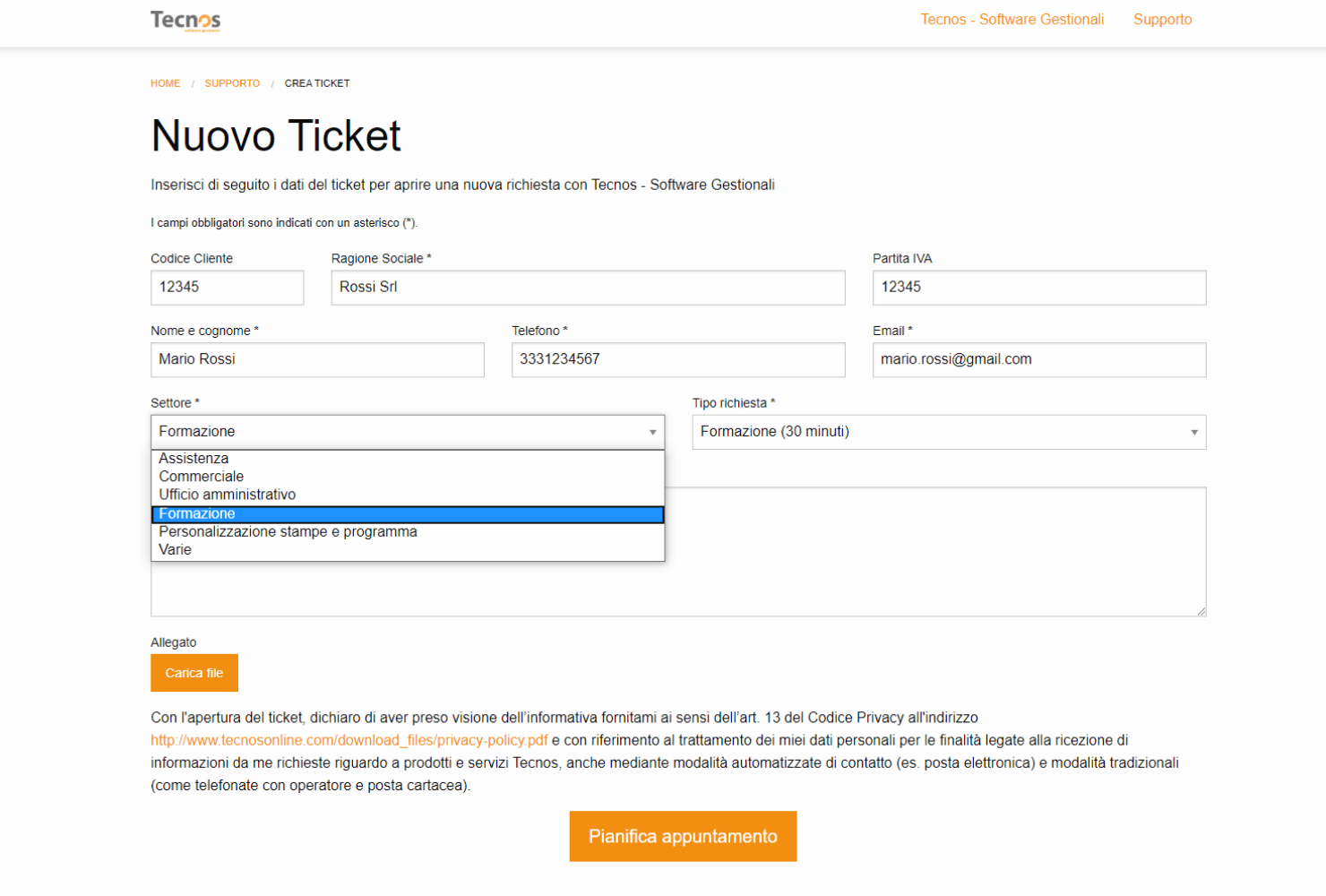Click the Pianifica appuntamento button
The width and height of the screenshot is (1326, 896).
click(x=683, y=836)
